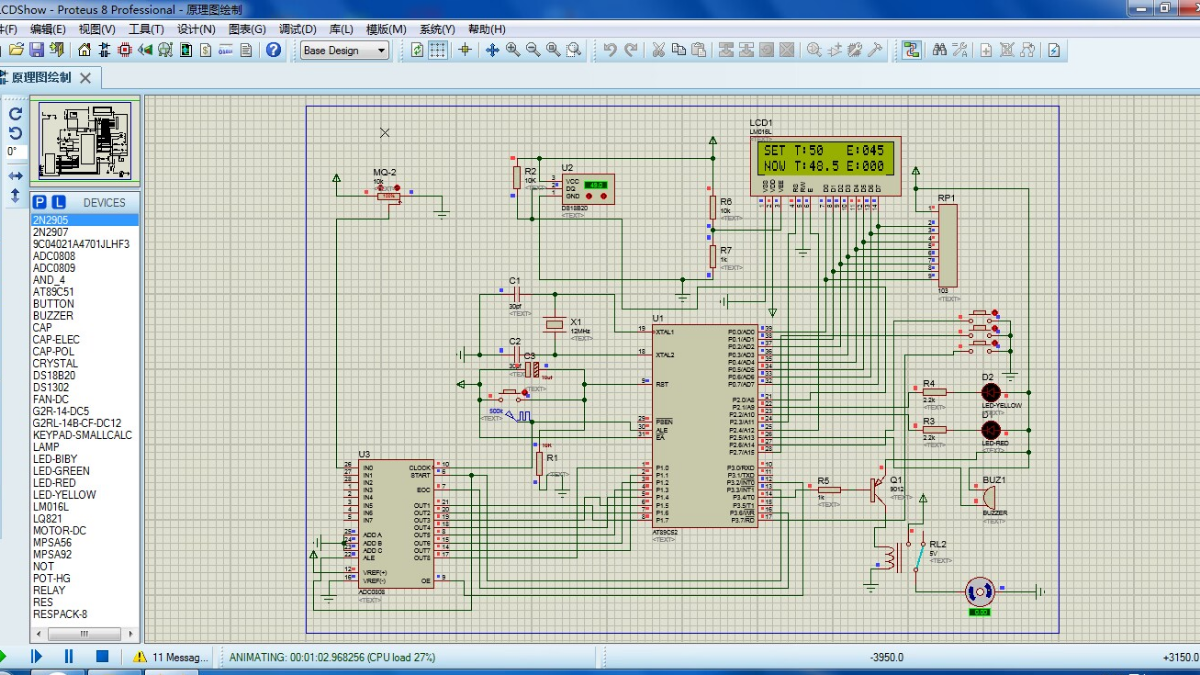
Task: Click the Home page icon
Action: click(84, 50)
